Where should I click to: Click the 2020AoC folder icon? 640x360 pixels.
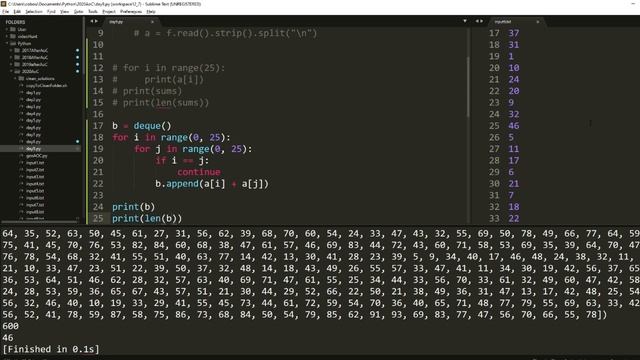coord(17,71)
